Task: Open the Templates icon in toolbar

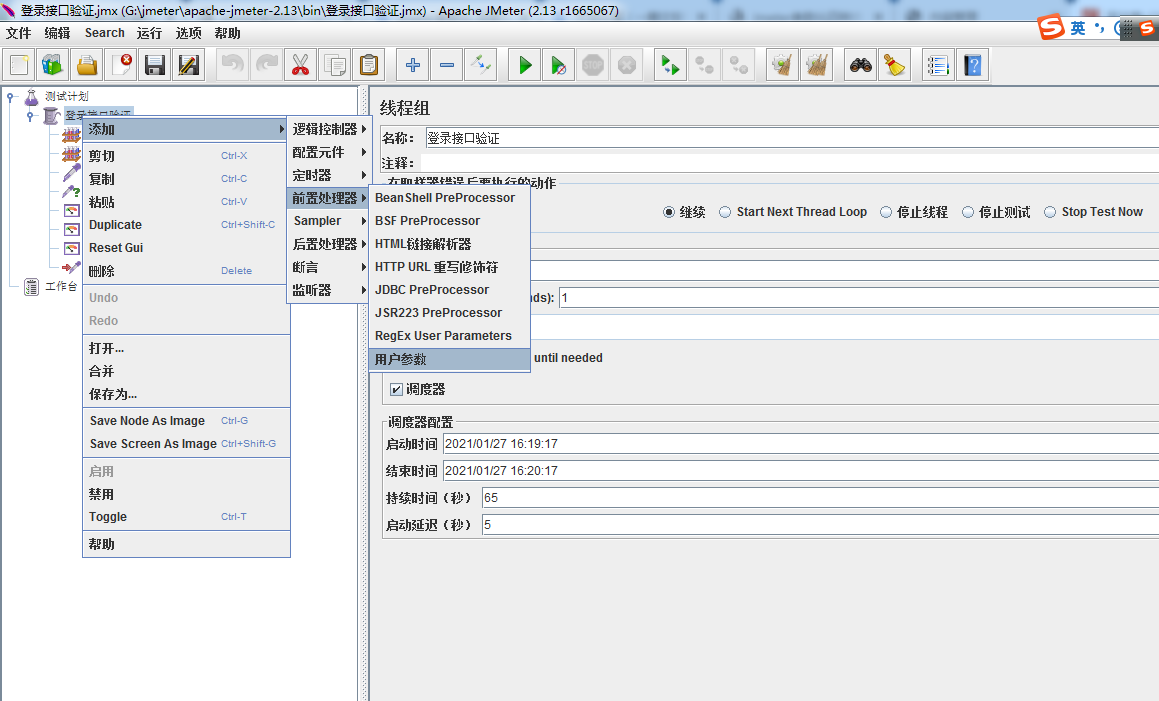Action: [53, 65]
